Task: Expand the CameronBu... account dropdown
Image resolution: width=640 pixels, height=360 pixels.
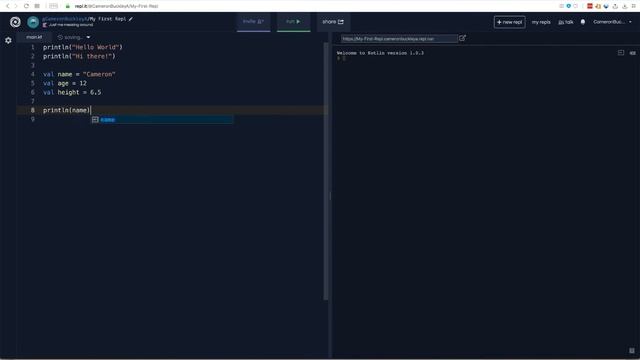Action: point(612,22)
